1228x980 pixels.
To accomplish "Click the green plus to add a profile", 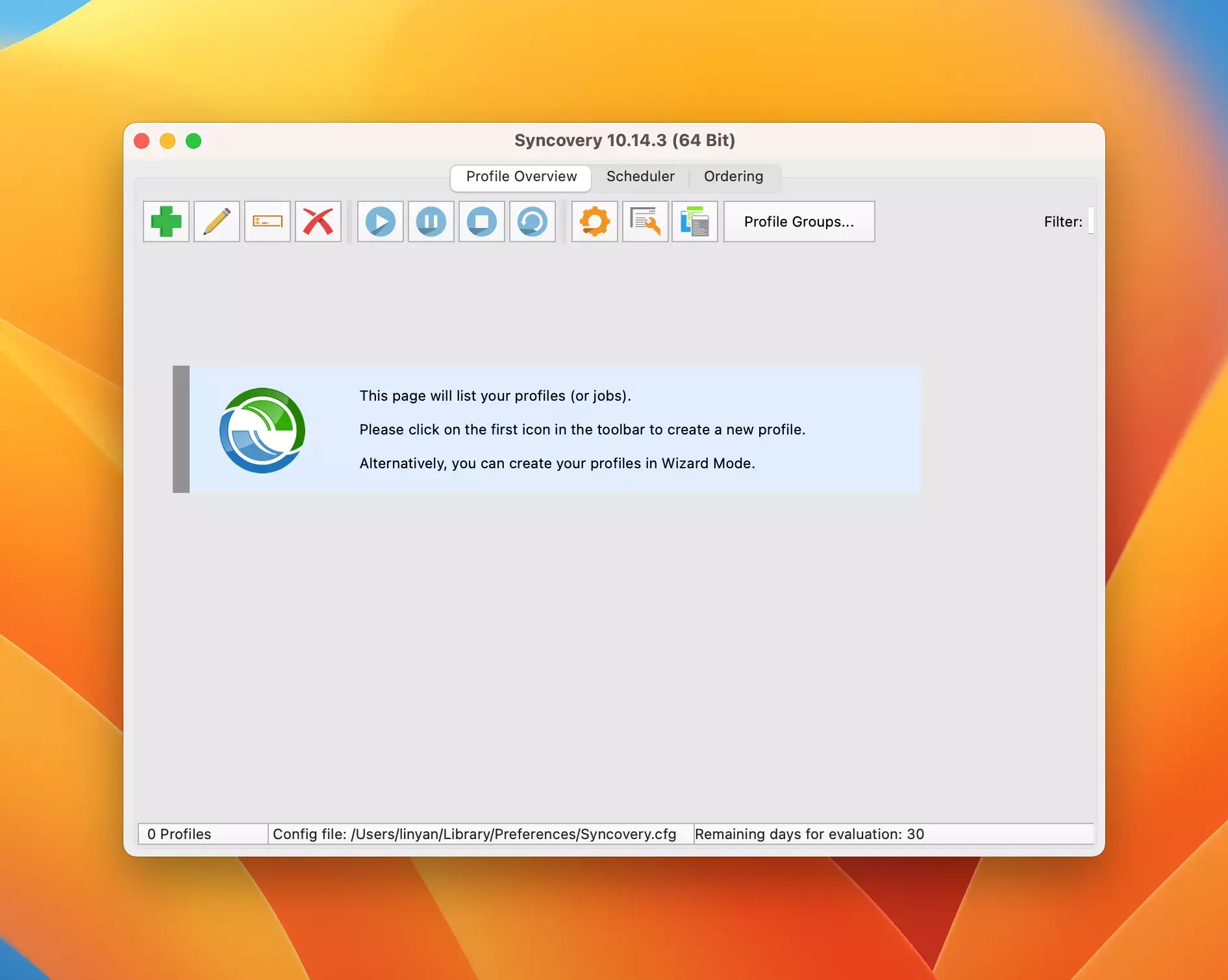I will coord(166,221).
